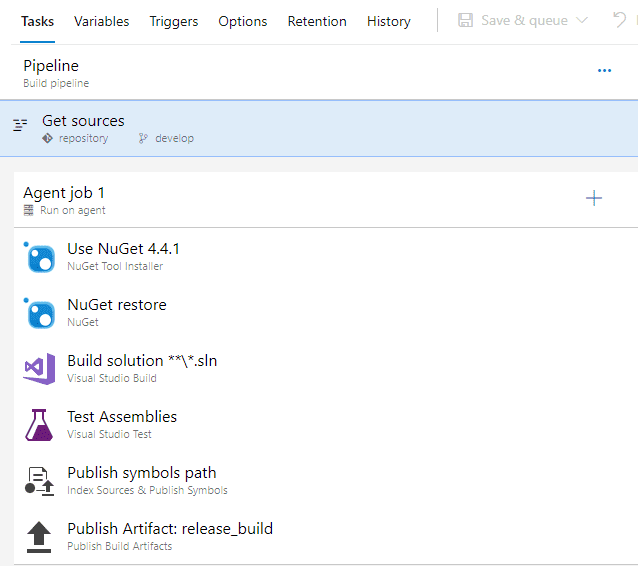
Task: Click the Test Assemblies flask icon
Action: click(39, 425)
